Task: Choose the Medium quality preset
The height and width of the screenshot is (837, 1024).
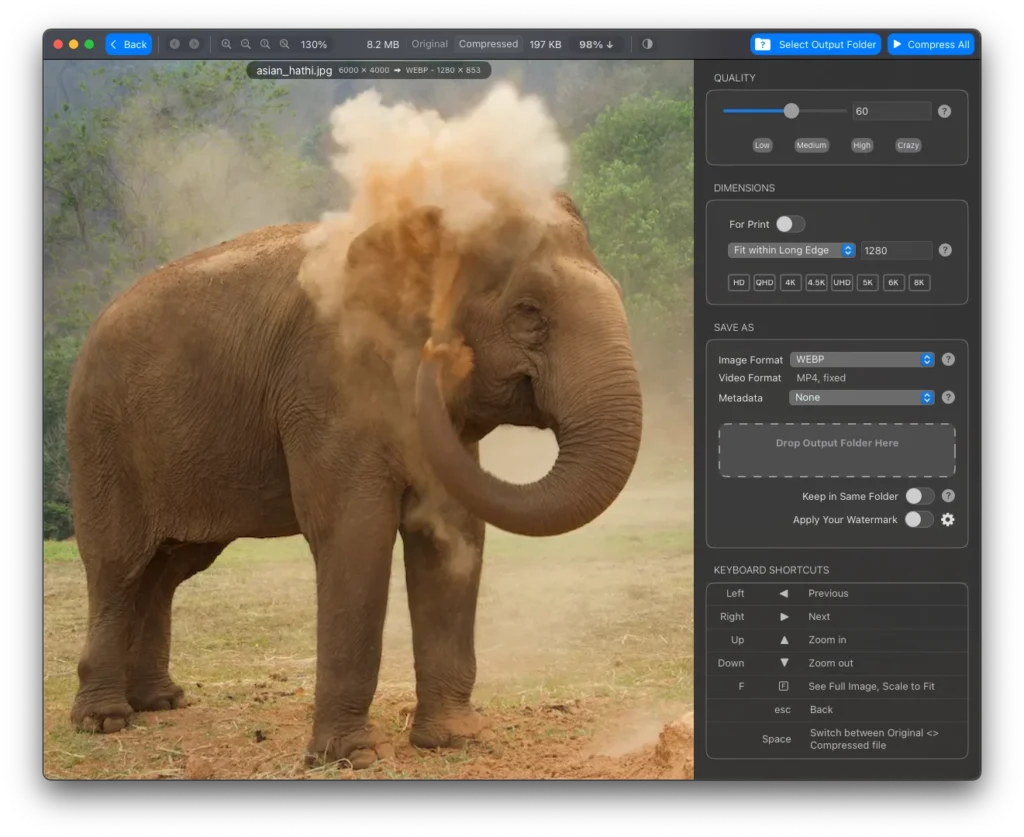Action: pyautogui.click(x=811, y=145)
